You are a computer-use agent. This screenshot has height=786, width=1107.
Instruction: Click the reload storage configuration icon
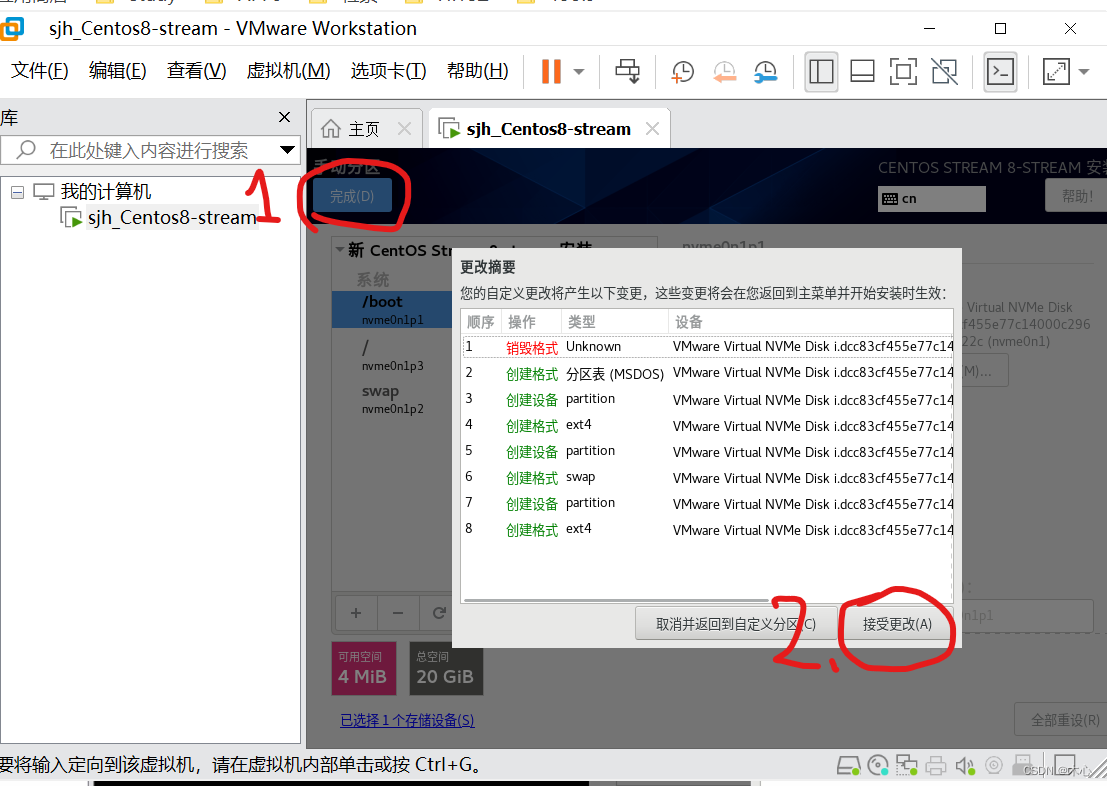(438, 613)
